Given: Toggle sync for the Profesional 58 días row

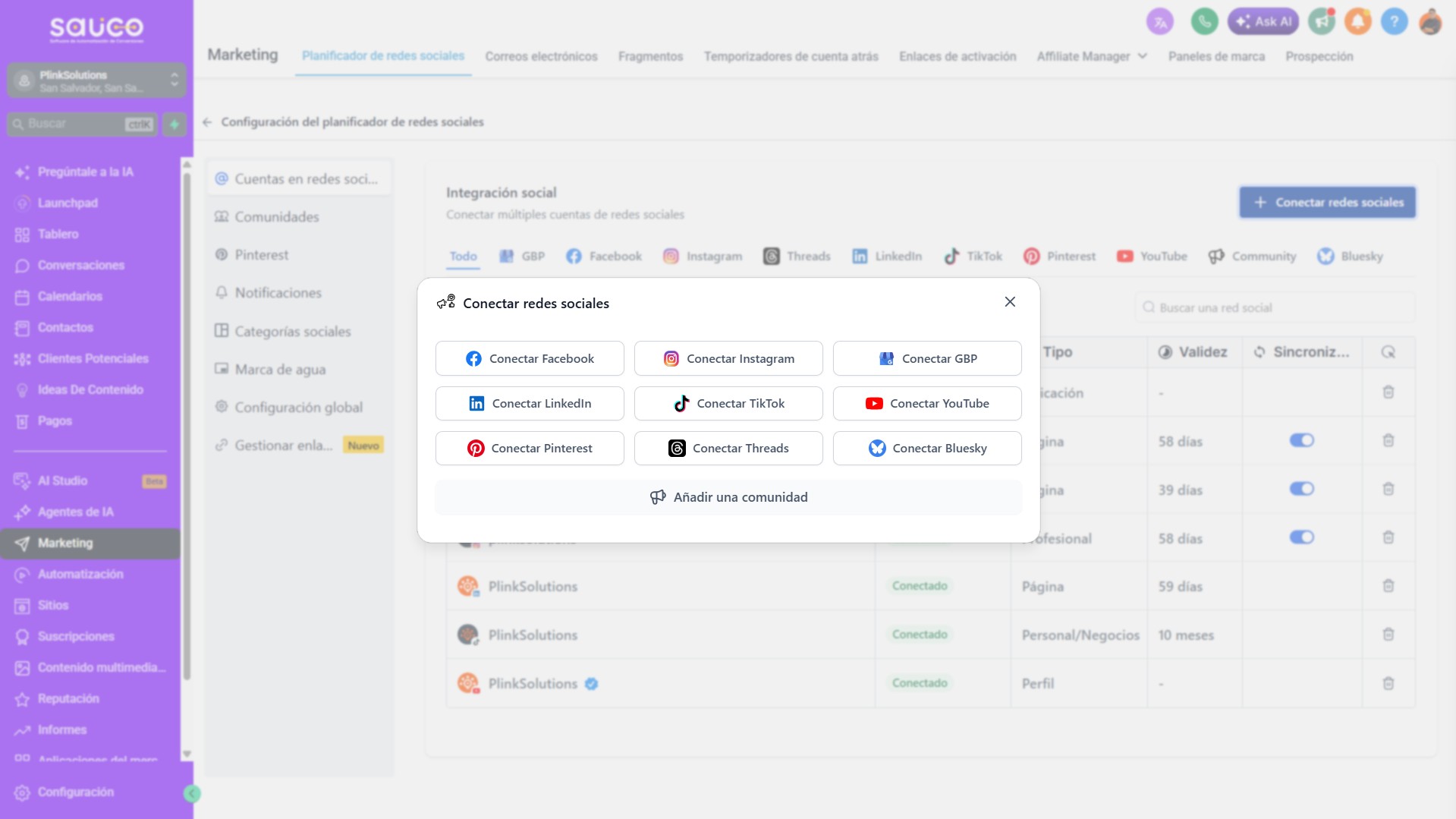Looking at the screenshot, I should pyautogui.click(x=1302, y=537).
